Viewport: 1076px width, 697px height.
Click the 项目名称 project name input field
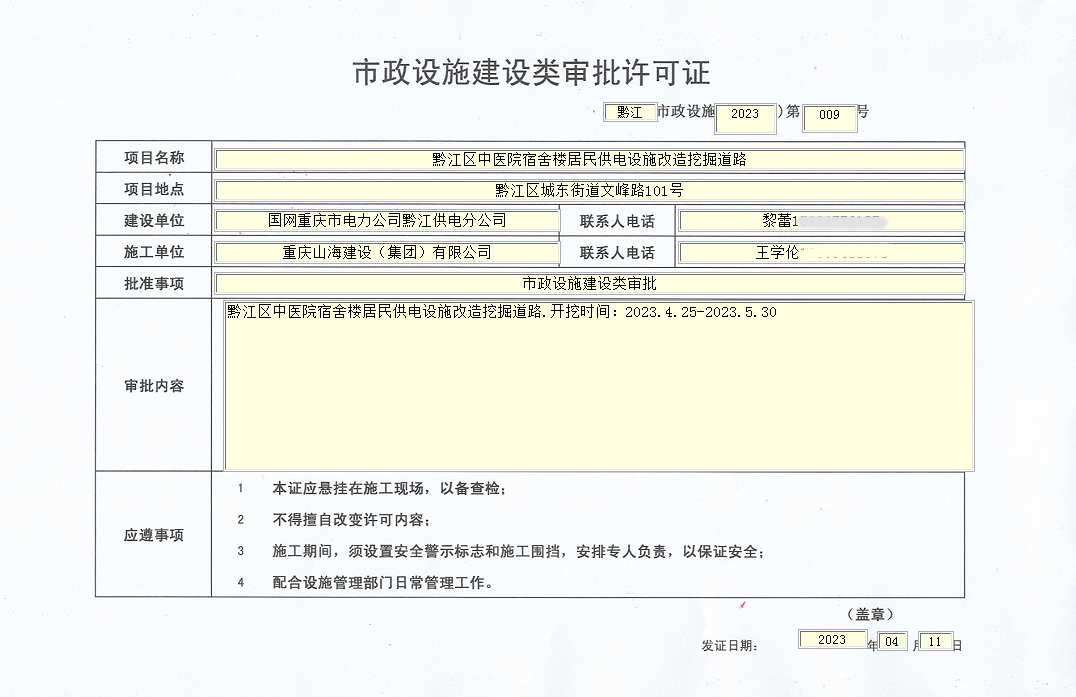[589, 159]
